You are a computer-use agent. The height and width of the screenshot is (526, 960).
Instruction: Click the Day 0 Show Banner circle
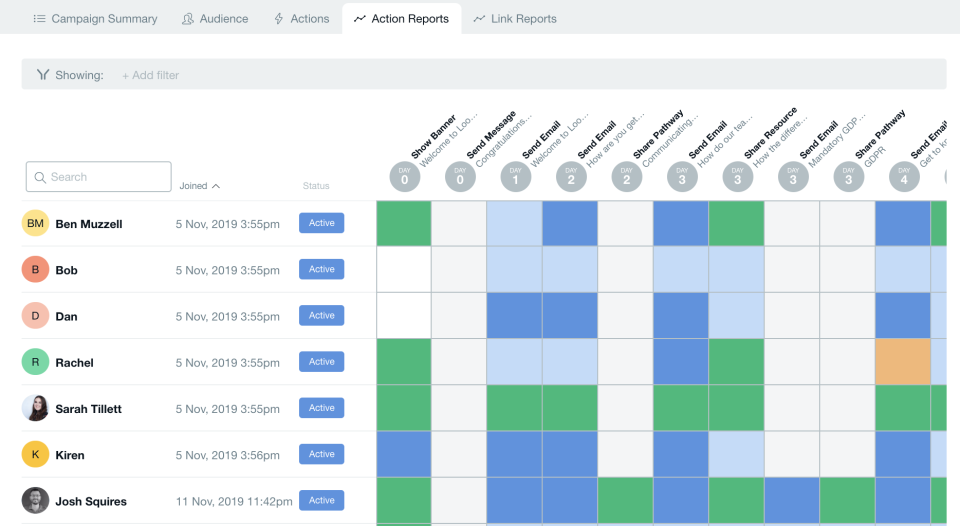click(404, 178)
